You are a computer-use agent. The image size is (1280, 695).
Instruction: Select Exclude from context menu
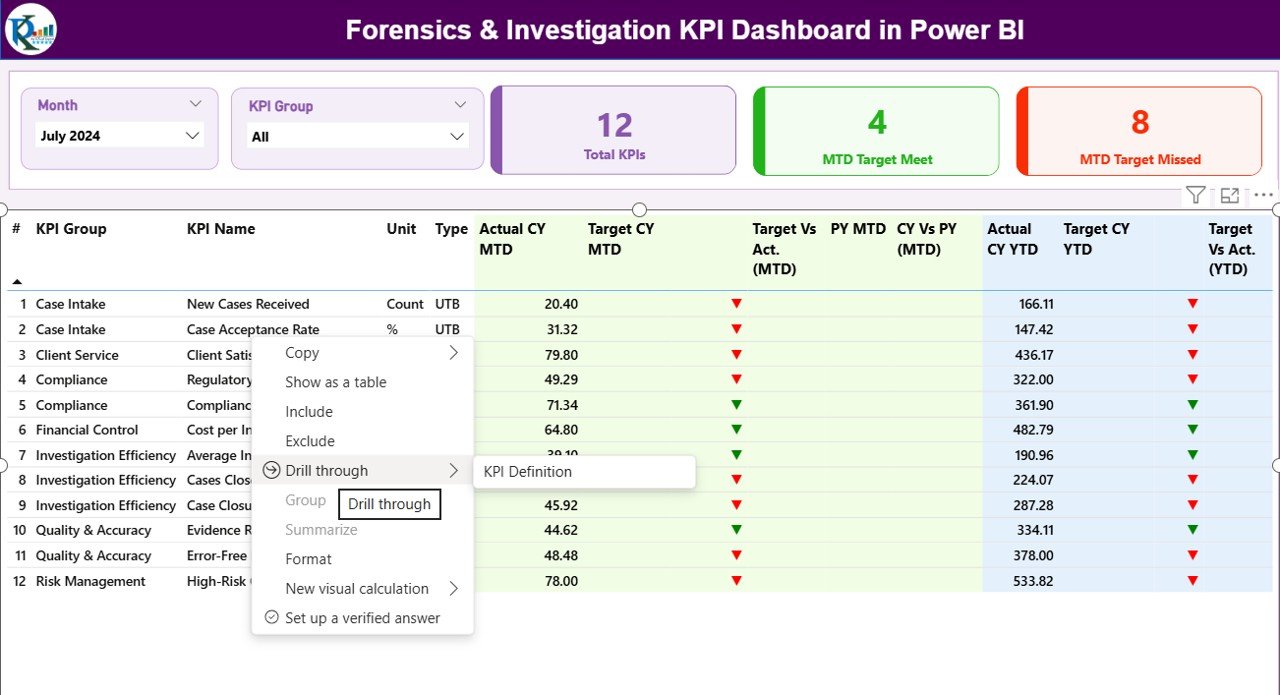click(310, 441)
